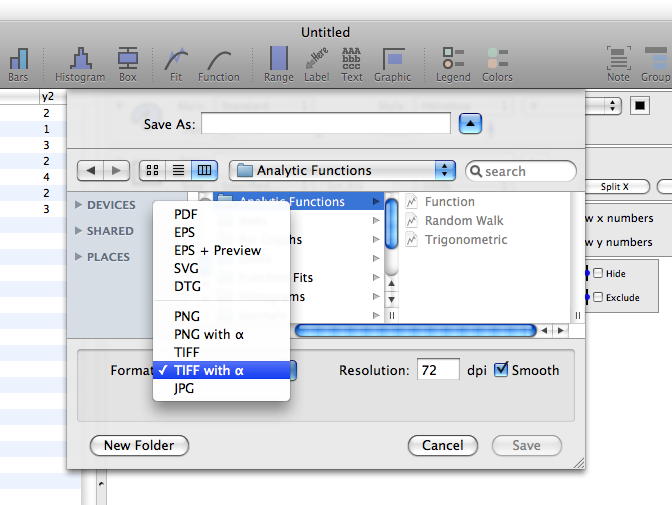Select the Box plot tool

128,60
